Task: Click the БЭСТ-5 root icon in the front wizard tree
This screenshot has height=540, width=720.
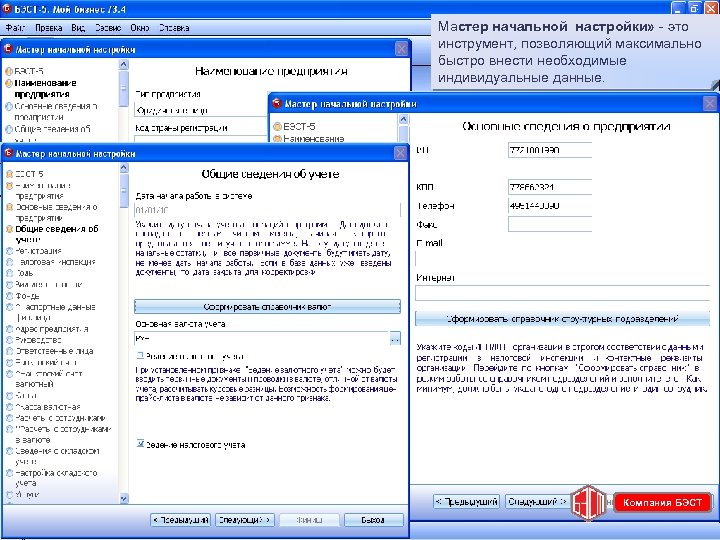Action: (9, 174)
